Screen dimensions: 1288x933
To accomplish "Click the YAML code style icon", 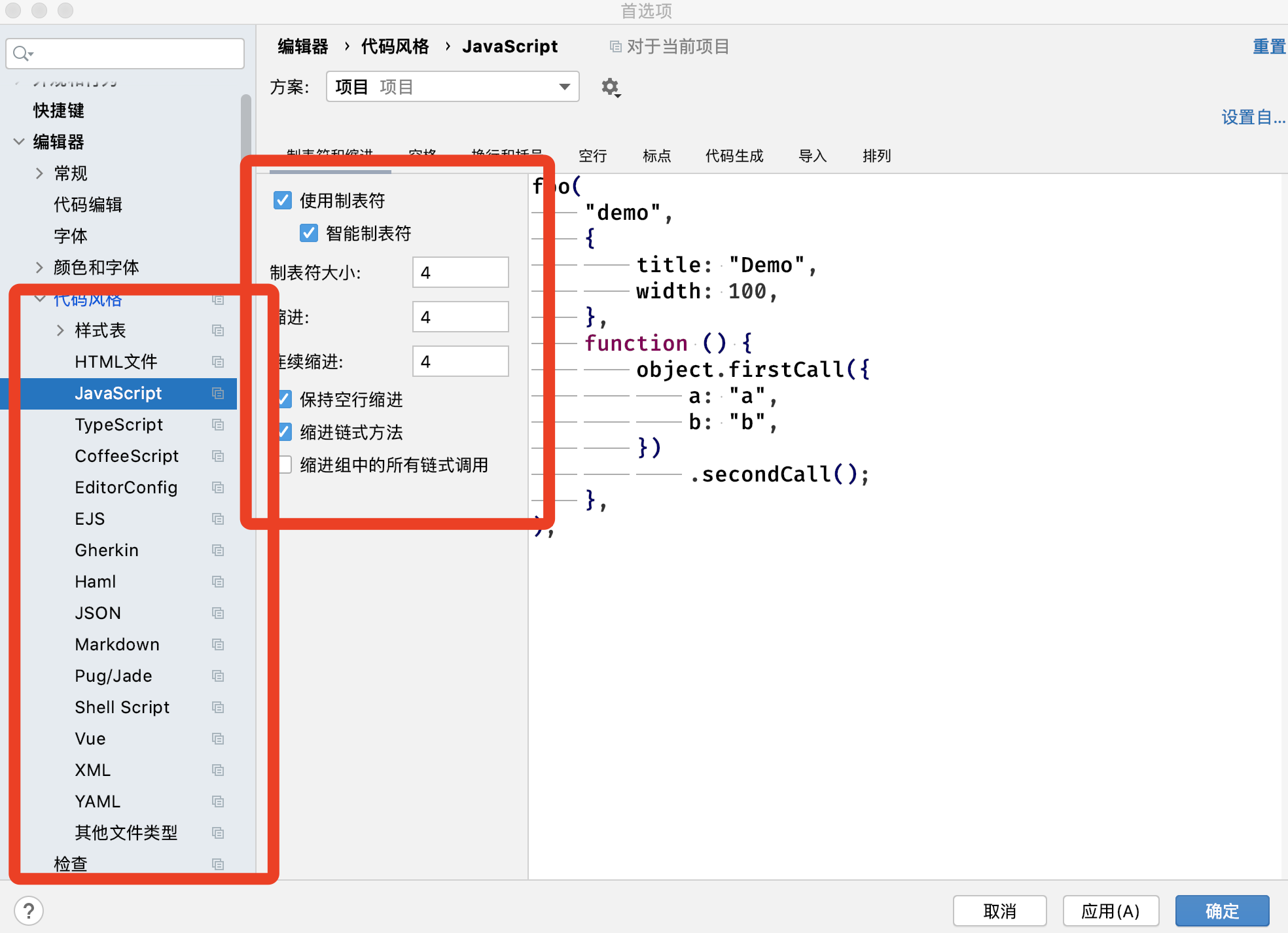I will 218,801.
